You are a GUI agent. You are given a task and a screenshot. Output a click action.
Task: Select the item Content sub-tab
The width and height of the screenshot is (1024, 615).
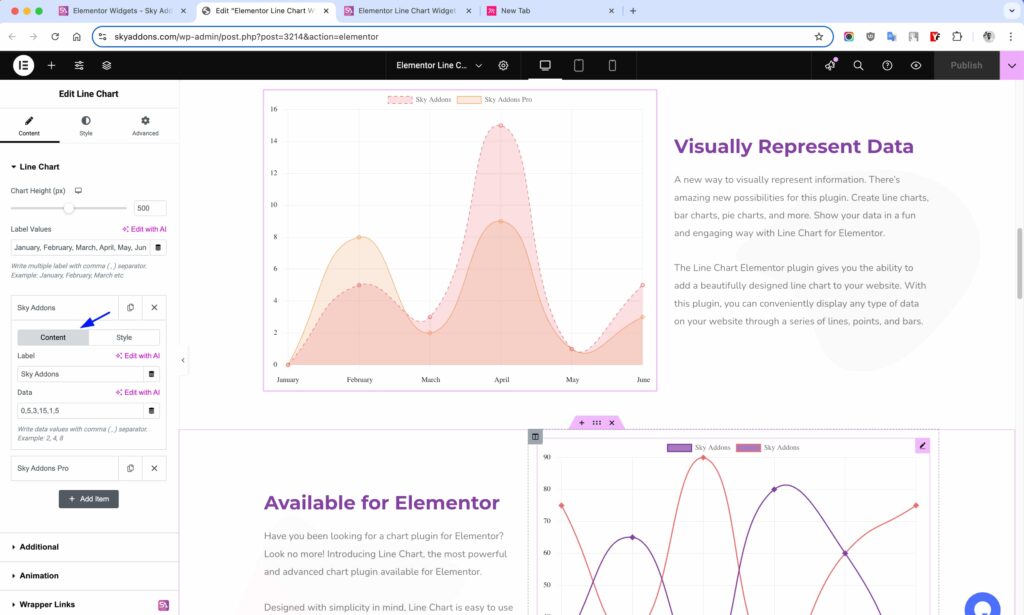point(53,338)
